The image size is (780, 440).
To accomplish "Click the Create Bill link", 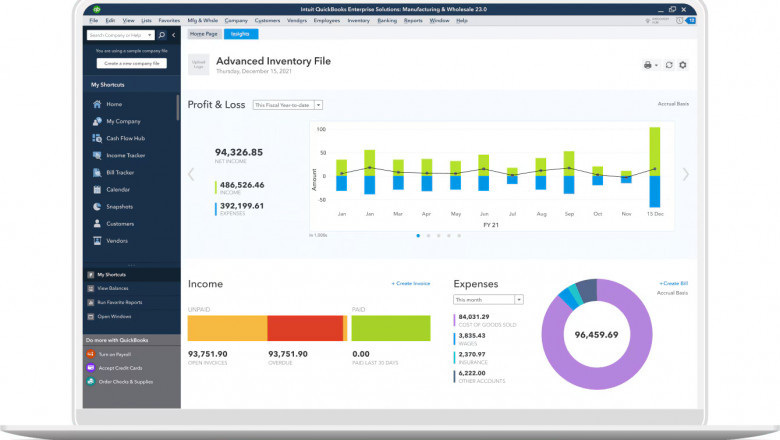I will pyautogui.click(x=674, y=283).
